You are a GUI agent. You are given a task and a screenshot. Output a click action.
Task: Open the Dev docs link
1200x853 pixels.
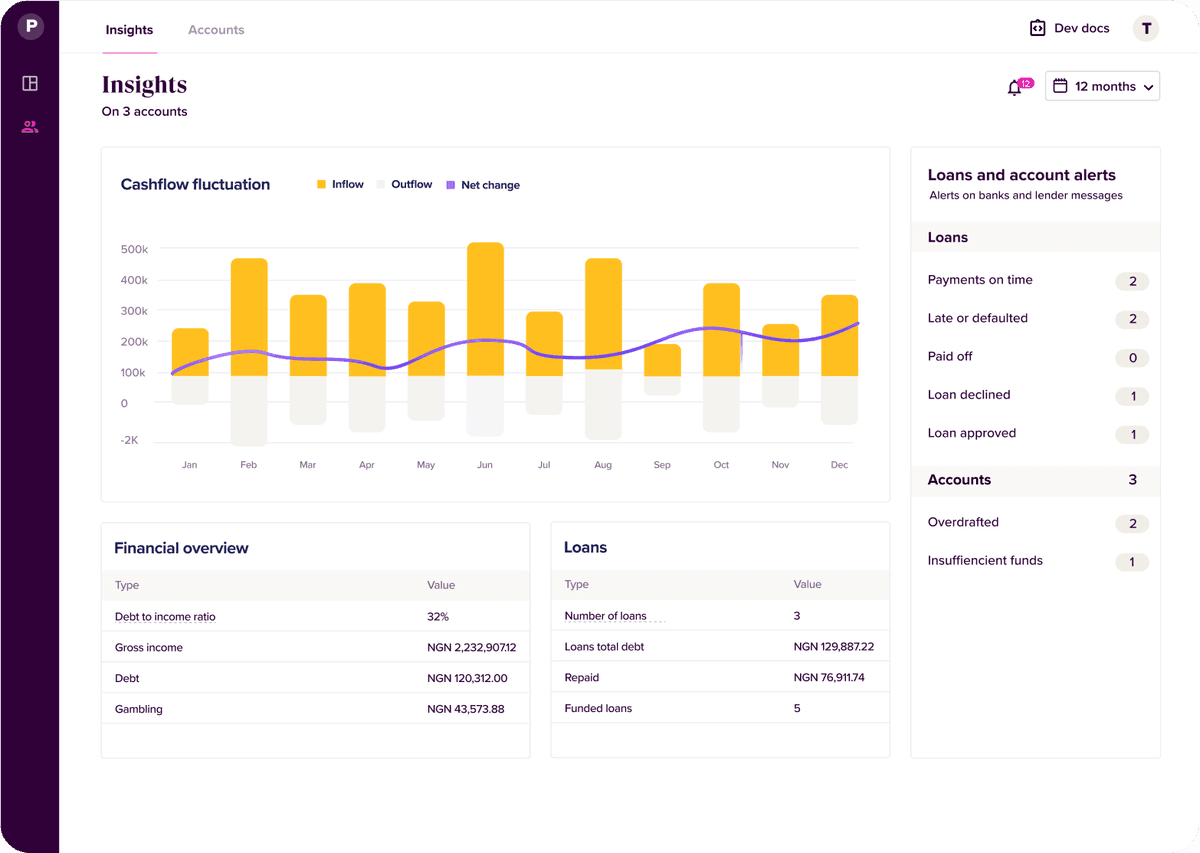[x=1081, y=28]
